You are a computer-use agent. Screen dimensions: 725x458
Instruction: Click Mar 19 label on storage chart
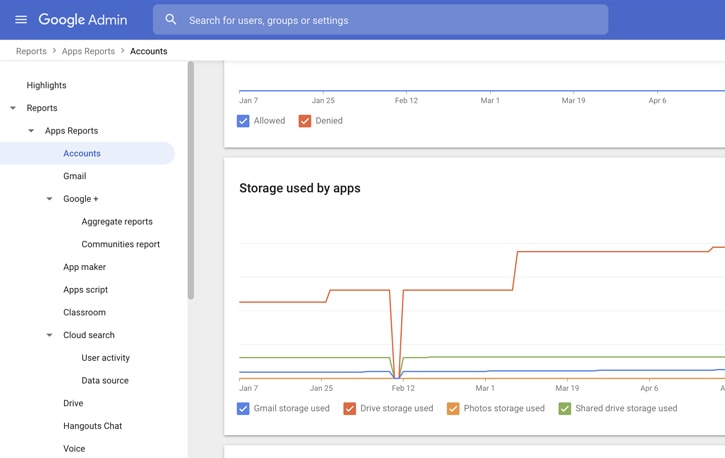click(567, 388)
